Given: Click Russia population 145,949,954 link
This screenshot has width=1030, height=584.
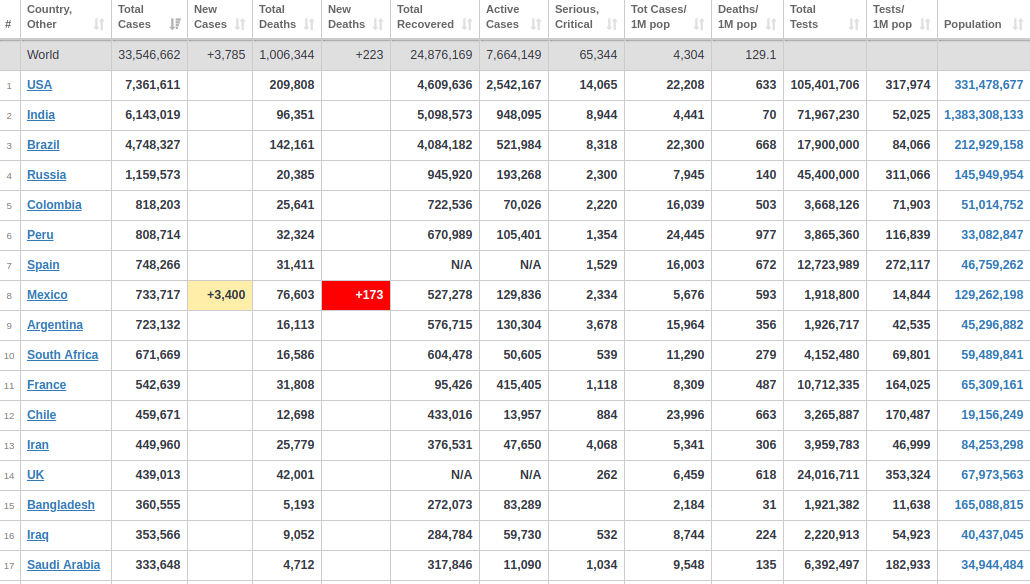Looking at the screenshot, I should pos(989,175).
